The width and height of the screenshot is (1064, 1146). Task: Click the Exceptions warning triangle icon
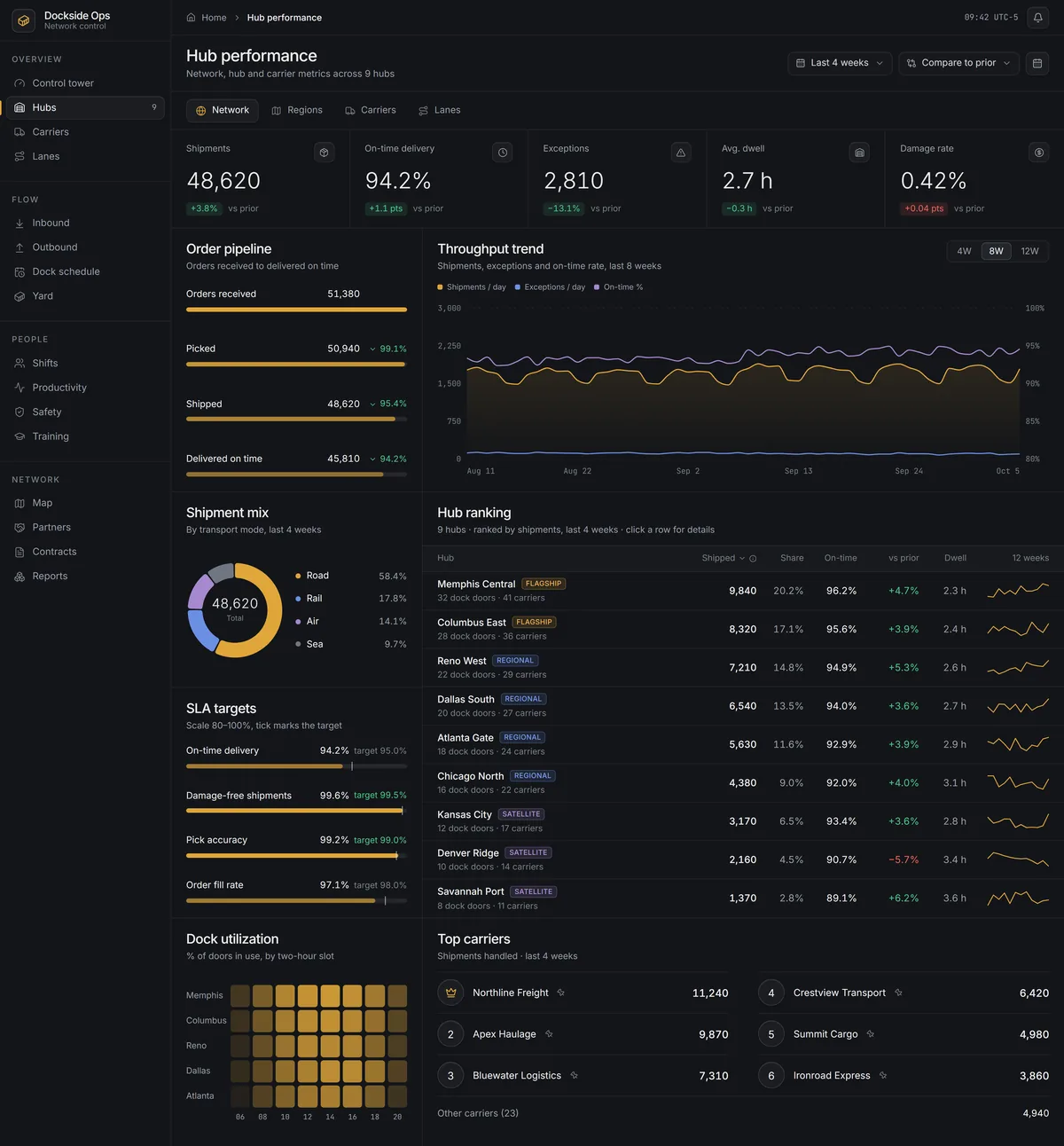[x=681, y=153]
